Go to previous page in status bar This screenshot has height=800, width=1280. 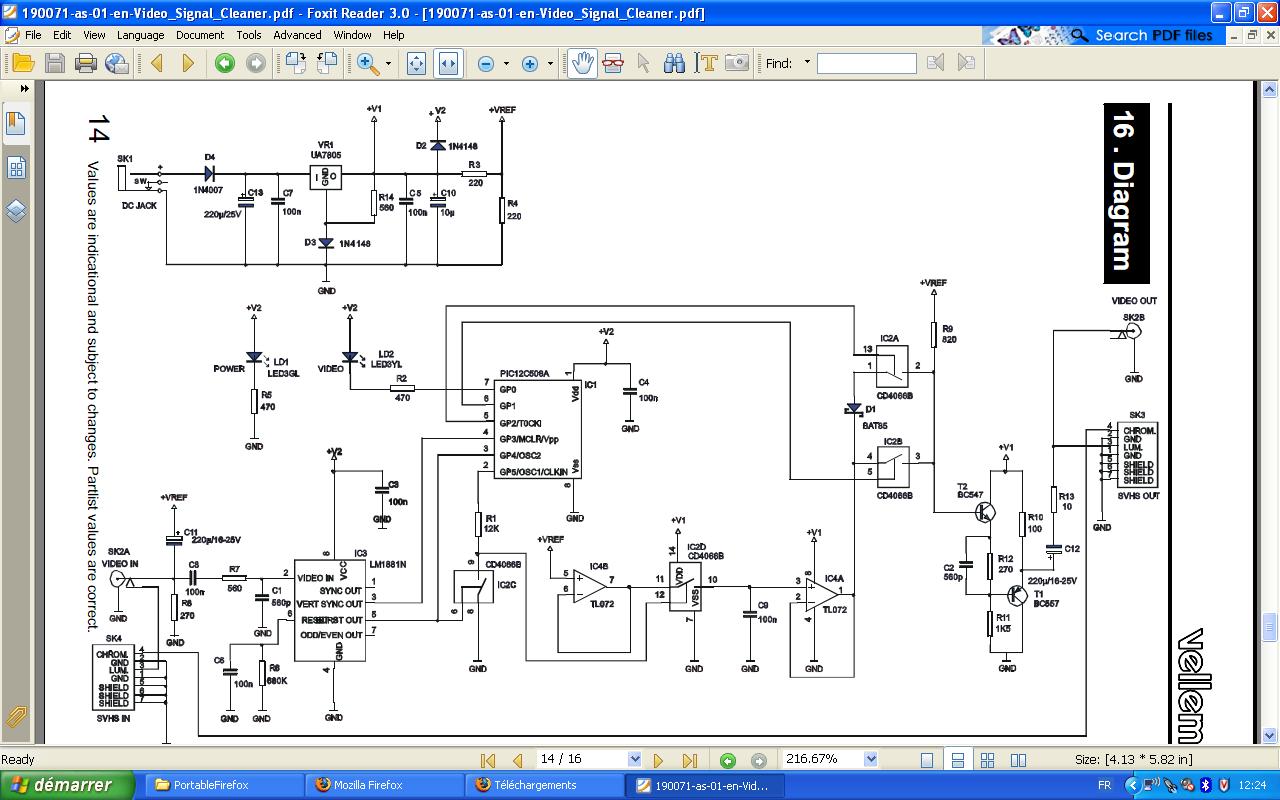[517, 760]
